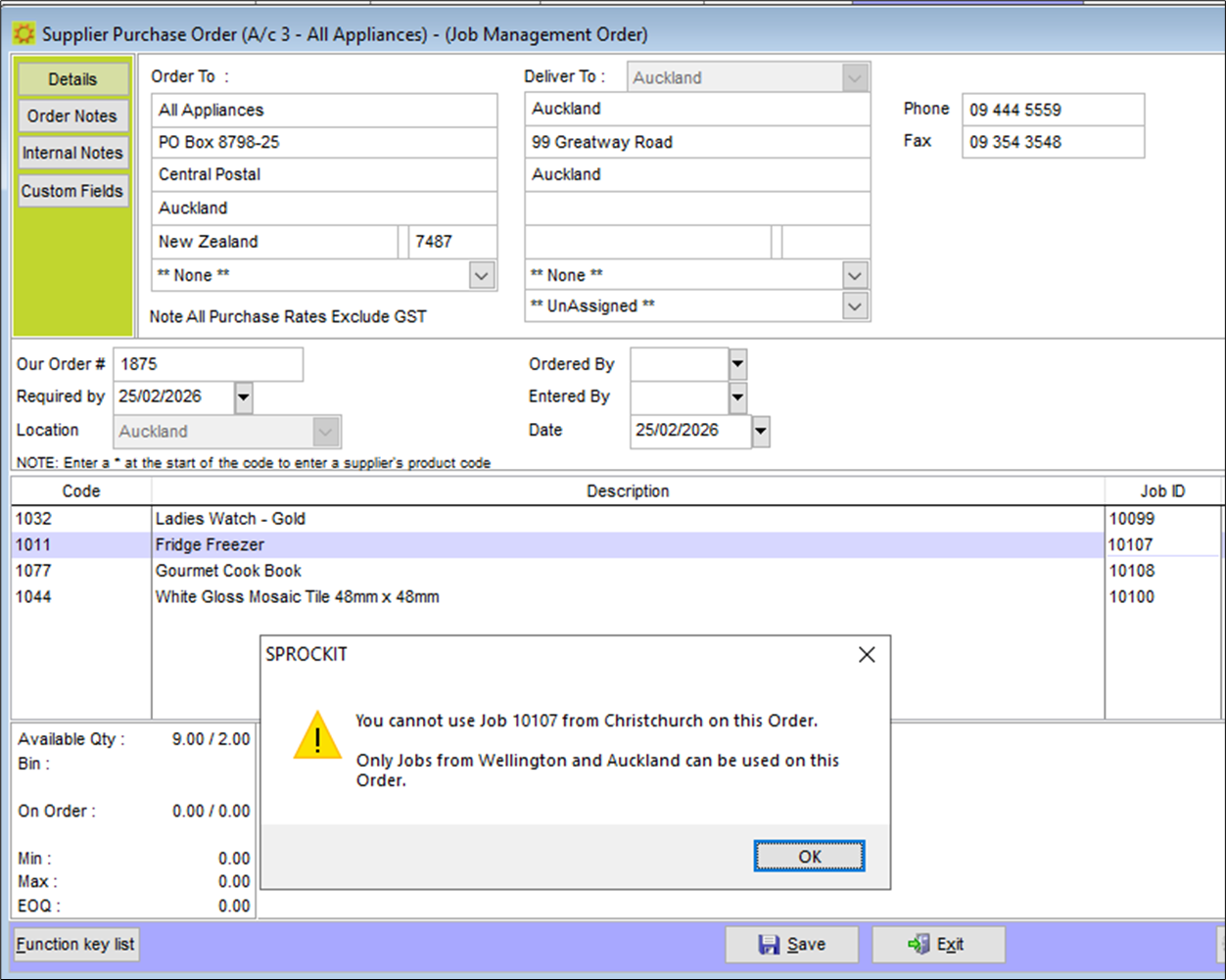Viewport: 1226px width, 980px height.
Task: Click the Code column header
Action: [81, 491]
